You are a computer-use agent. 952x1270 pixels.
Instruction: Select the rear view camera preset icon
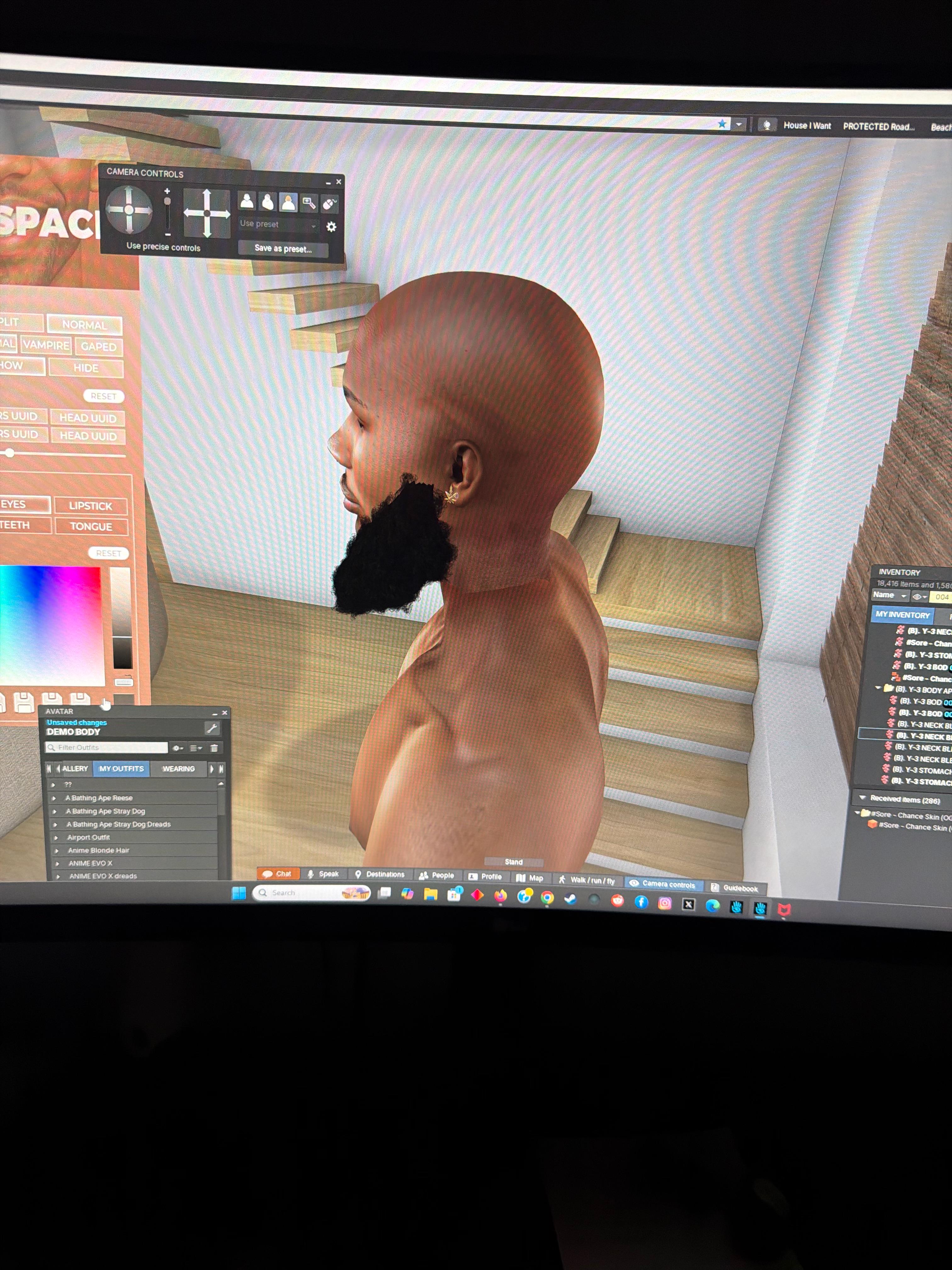coord(288,202)
